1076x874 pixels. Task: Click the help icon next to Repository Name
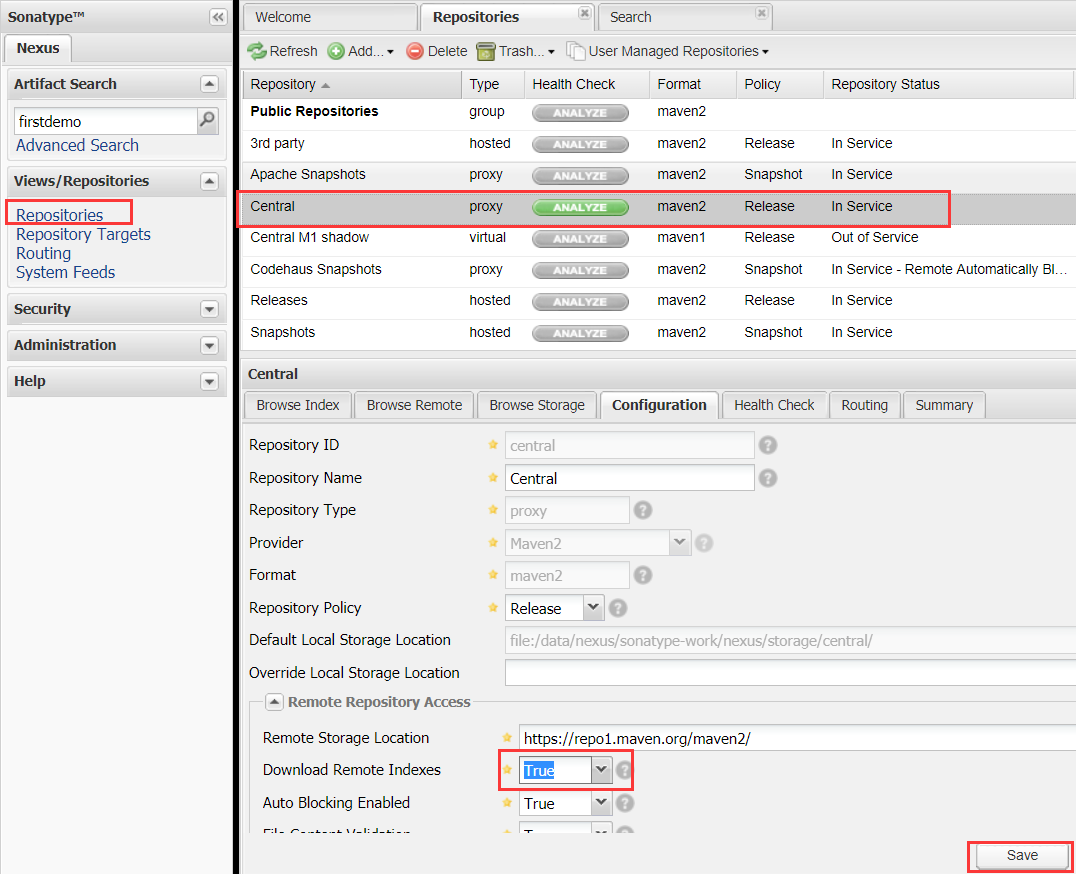[768, 478]
